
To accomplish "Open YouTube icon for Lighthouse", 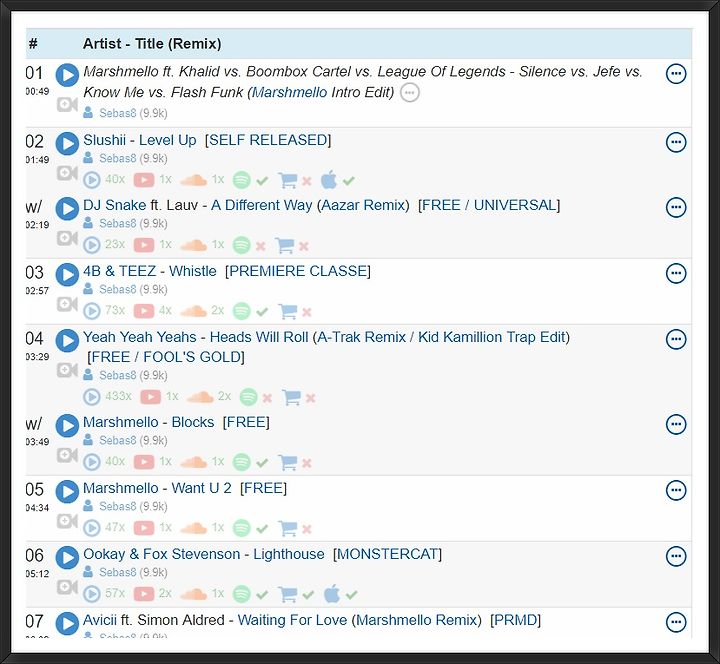I will click(x=144, y=594).
